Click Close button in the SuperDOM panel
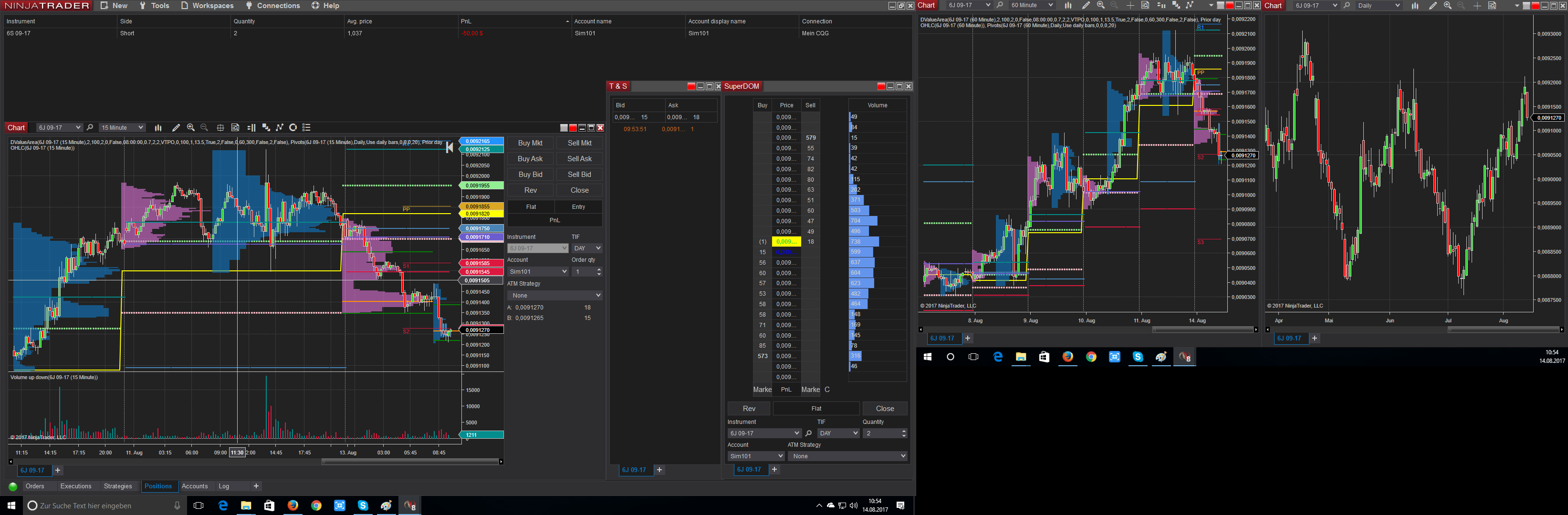 click(885, 409)
